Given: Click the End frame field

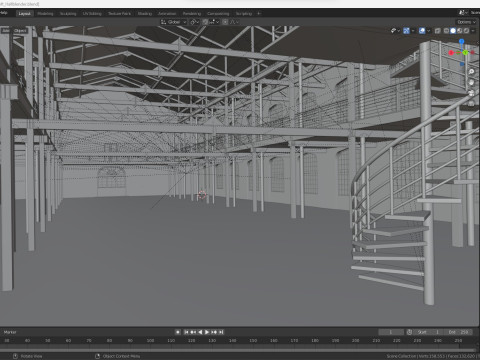Looking at the screenshot, I should point(458,332).
